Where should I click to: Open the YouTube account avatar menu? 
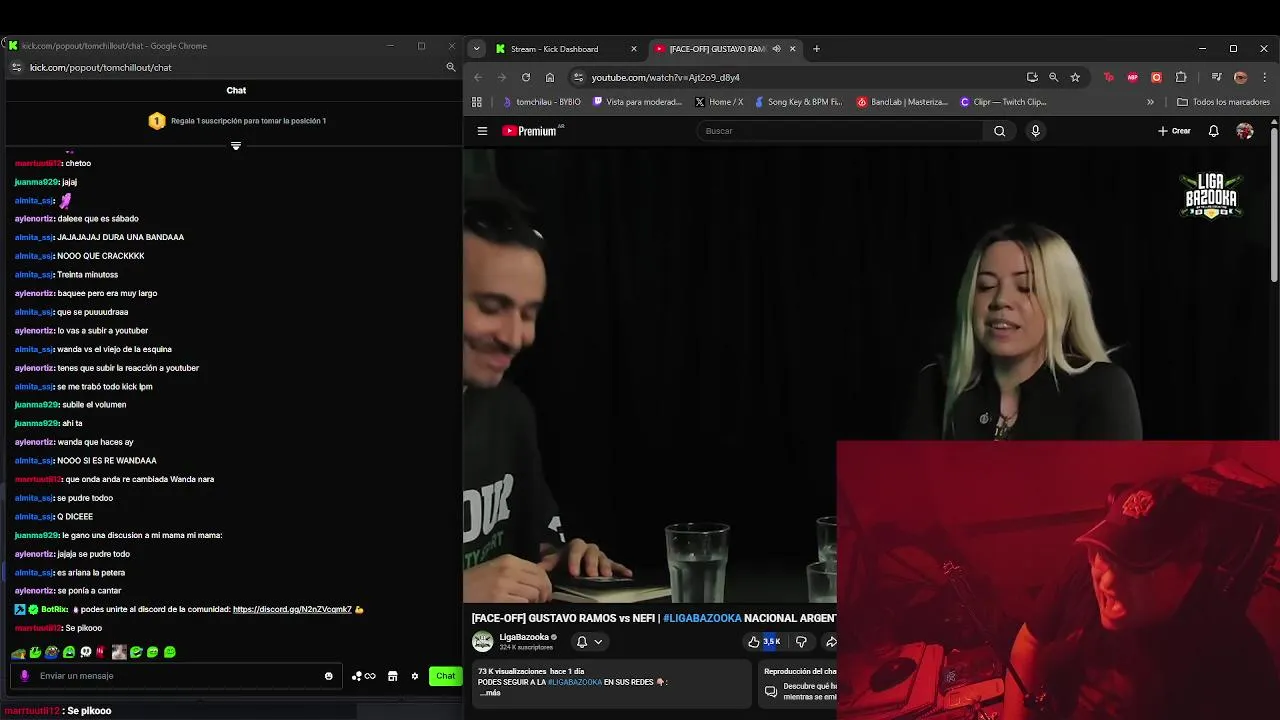1245,131
